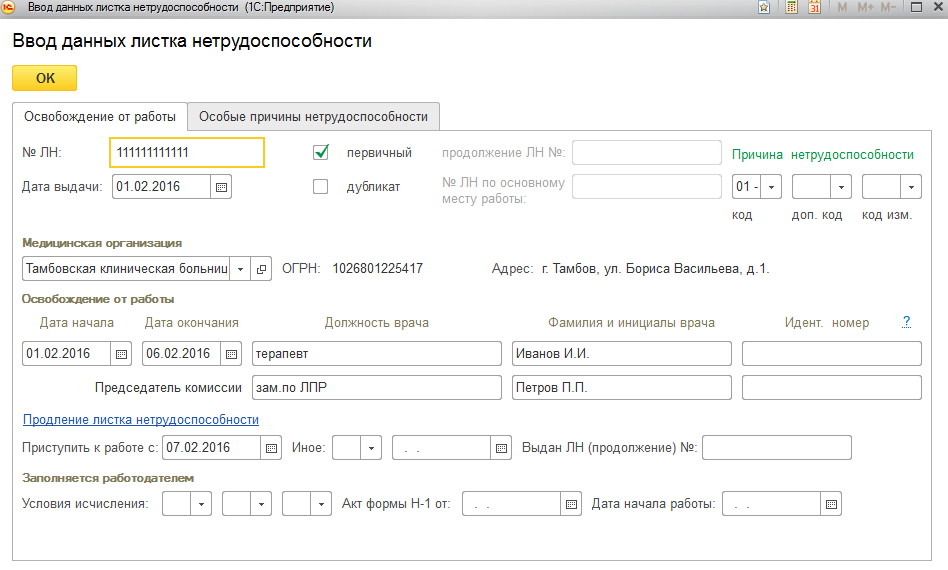Expand third Условия исчисления dropdown
Image resolution: width=948 pixels, height=570 pixels.
321,504
